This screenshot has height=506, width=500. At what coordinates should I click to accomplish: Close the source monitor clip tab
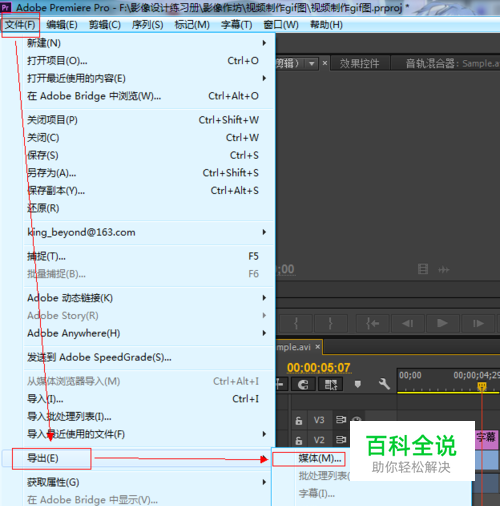(x=325, y=63)
